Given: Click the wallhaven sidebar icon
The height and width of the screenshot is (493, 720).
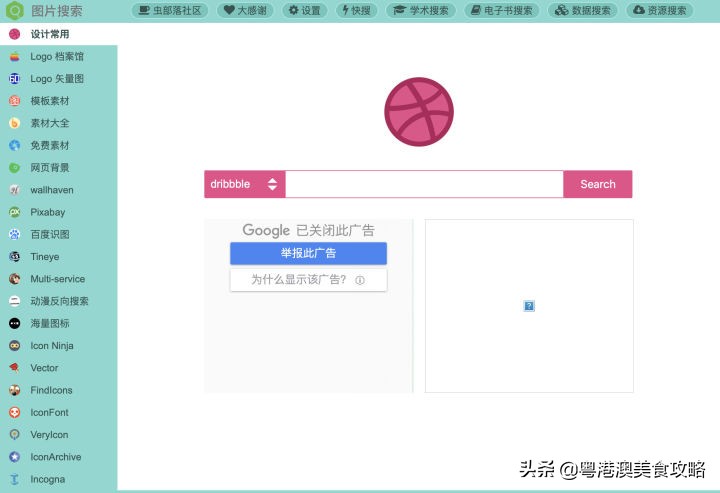Looking at the screenshot, I should click(15, 190).
